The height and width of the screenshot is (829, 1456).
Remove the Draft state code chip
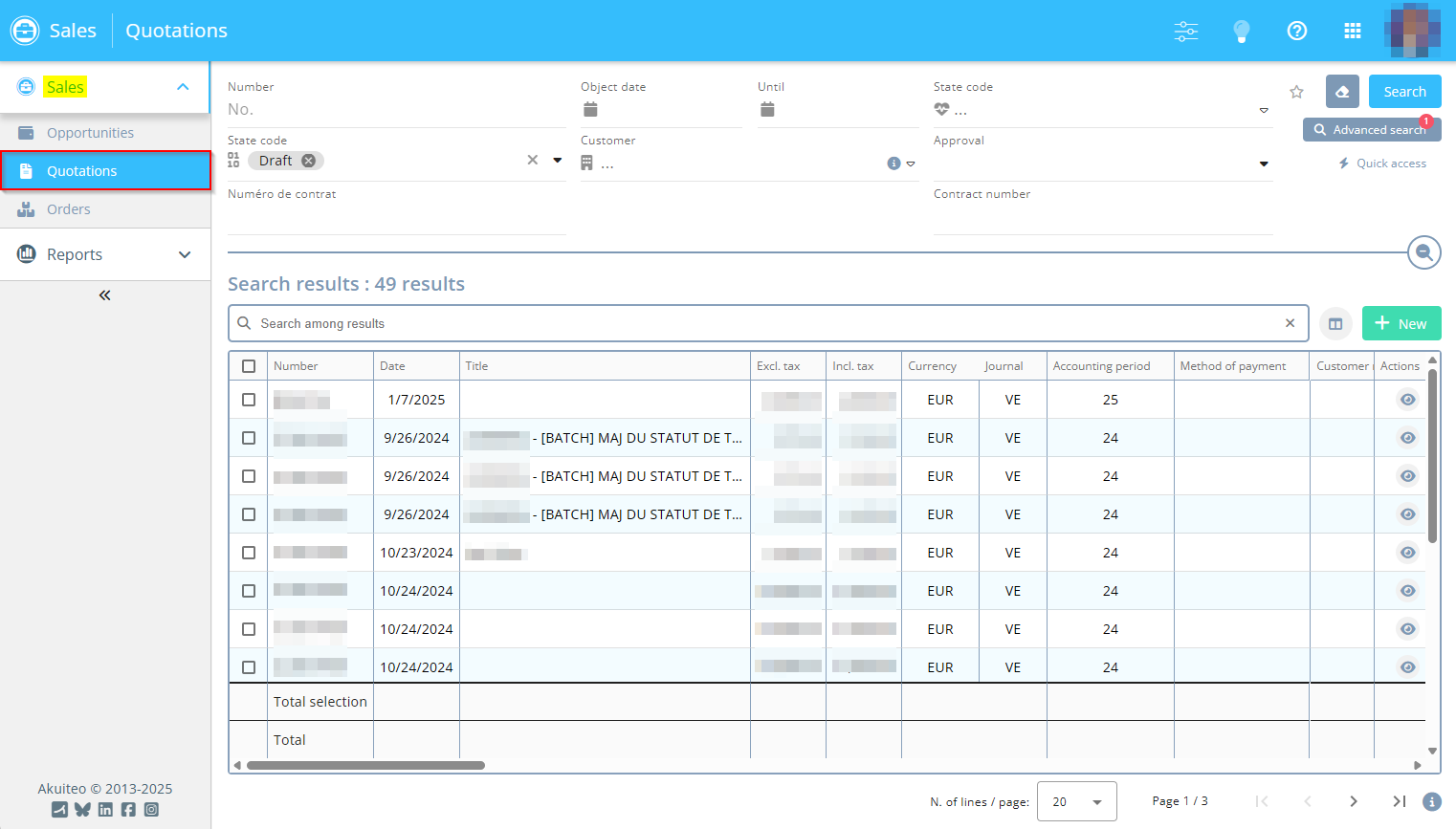(x=309, y=161)
